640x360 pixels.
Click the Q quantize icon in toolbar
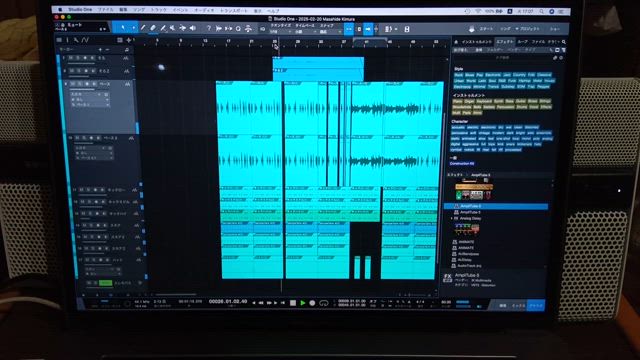click(x=238, y=29)
